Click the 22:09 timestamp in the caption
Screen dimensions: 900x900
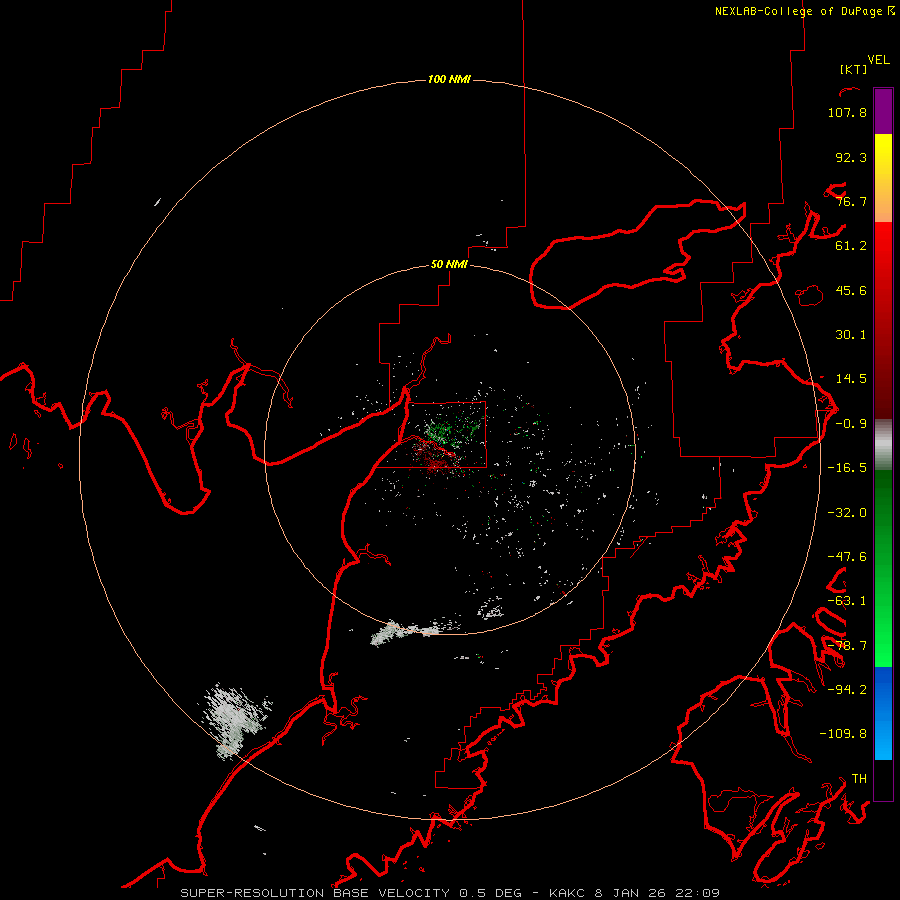698,893
